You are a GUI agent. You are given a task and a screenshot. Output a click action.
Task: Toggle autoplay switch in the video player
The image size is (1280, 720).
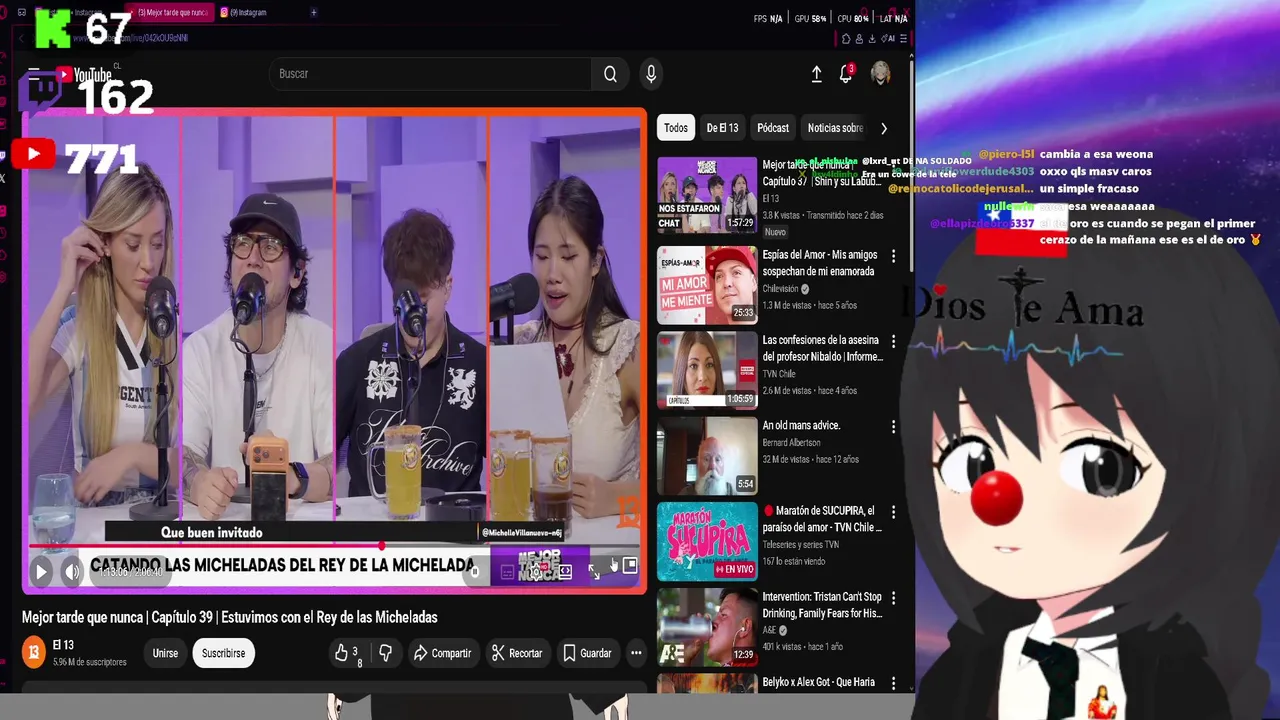coord(476,571)
